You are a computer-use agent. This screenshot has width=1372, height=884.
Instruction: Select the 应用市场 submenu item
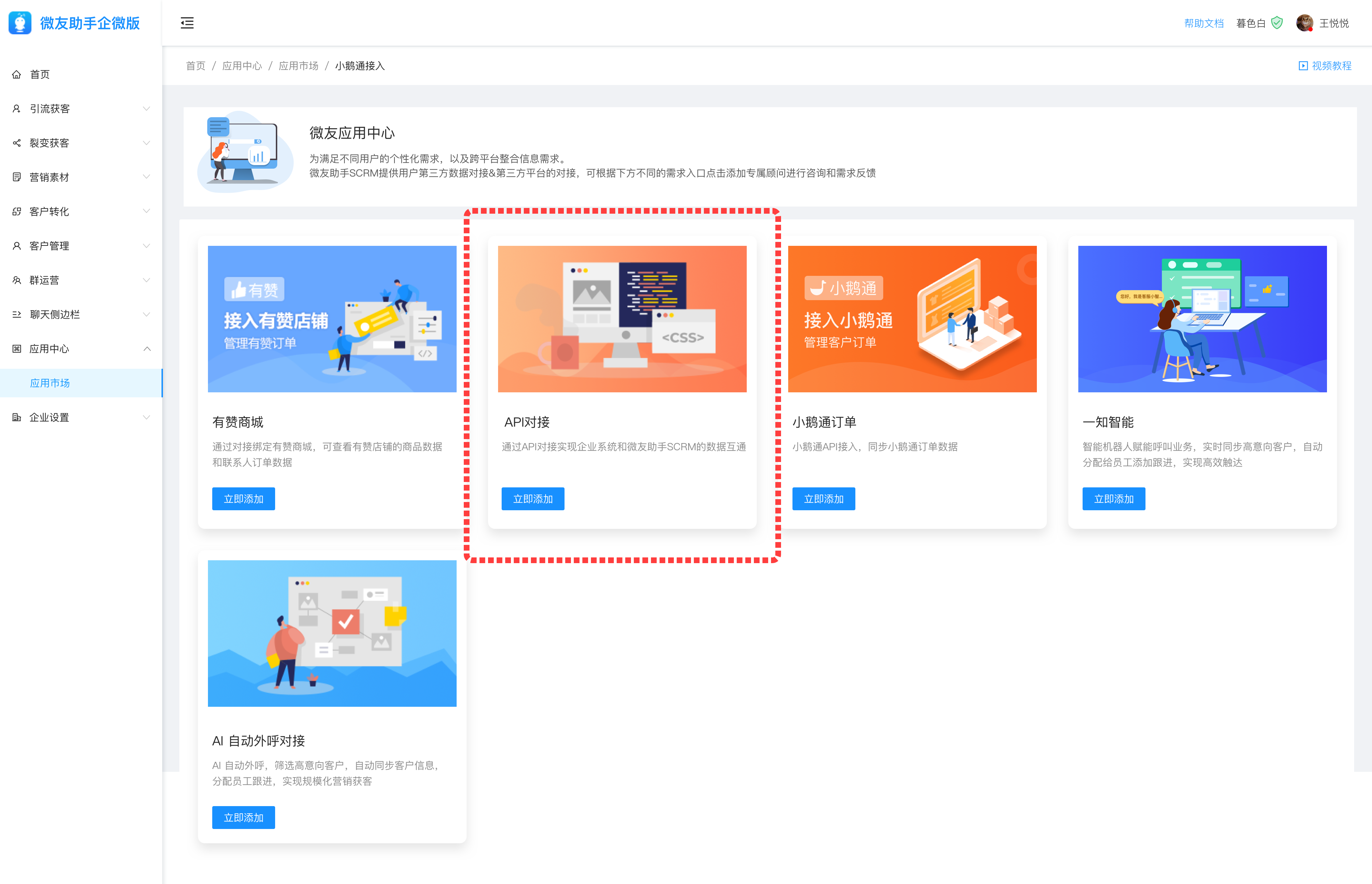pyautogui.click(x=81, y=383)
